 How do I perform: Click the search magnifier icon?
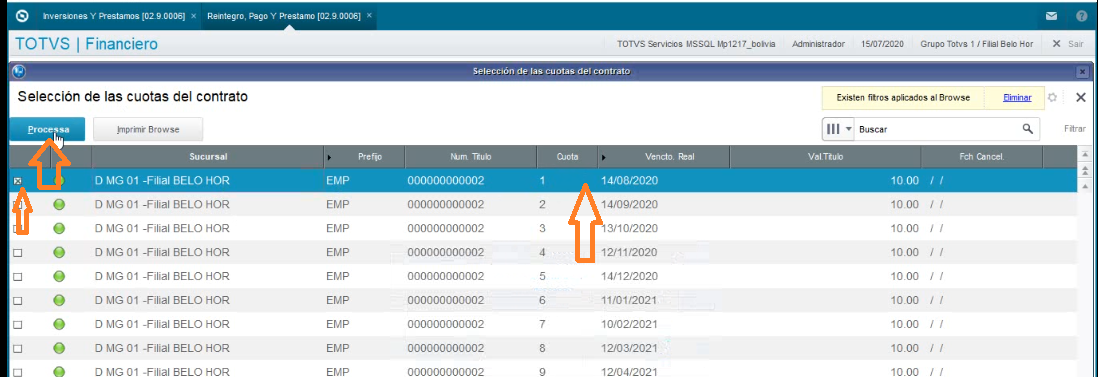pyautogui.click(x=1027, y=129)
